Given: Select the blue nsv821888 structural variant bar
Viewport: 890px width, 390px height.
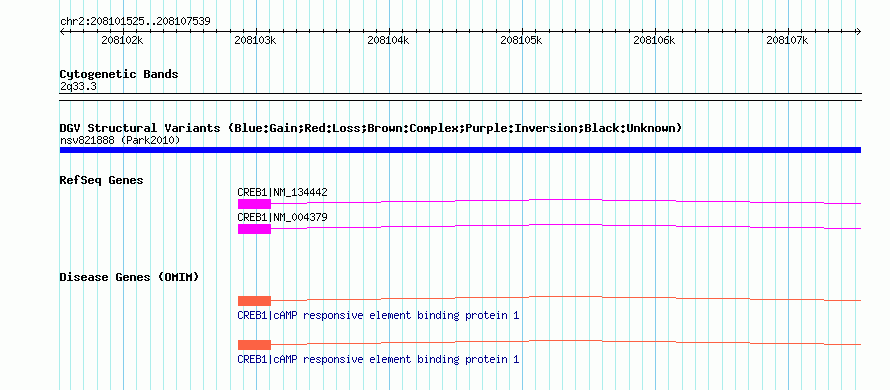Looking at the screenshot, I should click(460, 150).
